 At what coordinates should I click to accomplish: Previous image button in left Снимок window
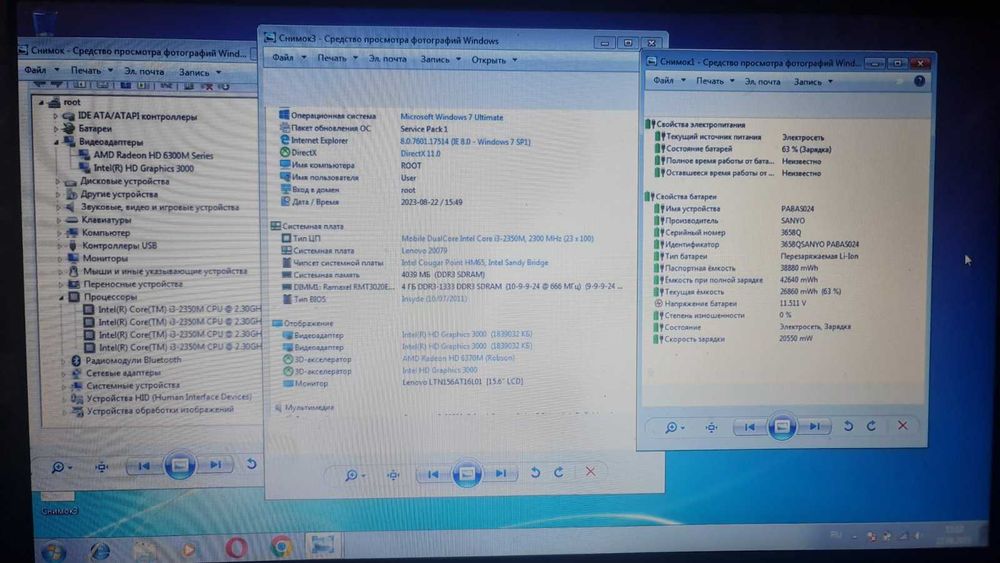tap(144, 466)
